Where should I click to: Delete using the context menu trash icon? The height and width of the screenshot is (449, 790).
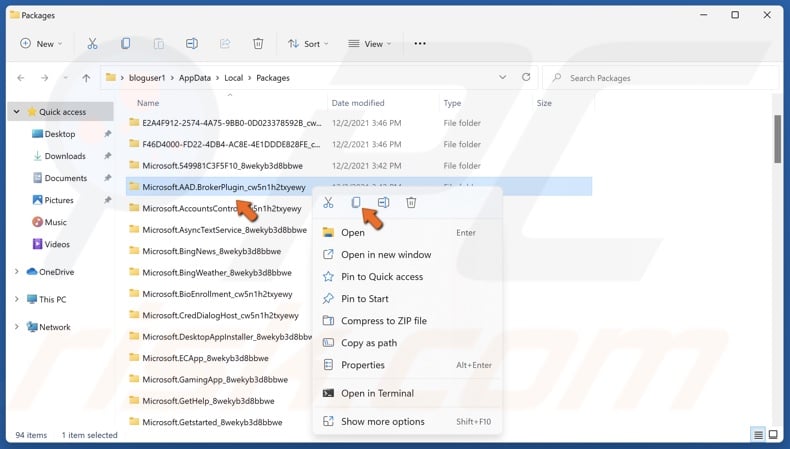[x=411, y=203]
